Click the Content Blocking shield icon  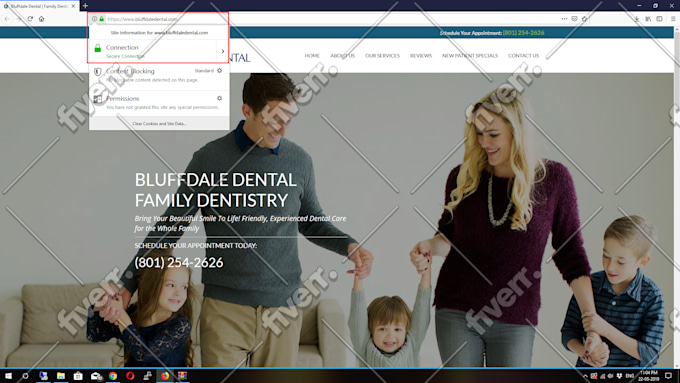pos(98,72)
